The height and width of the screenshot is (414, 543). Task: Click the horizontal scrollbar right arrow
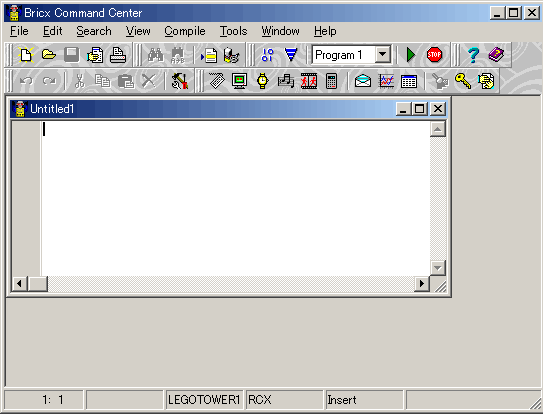coord(422,284)
